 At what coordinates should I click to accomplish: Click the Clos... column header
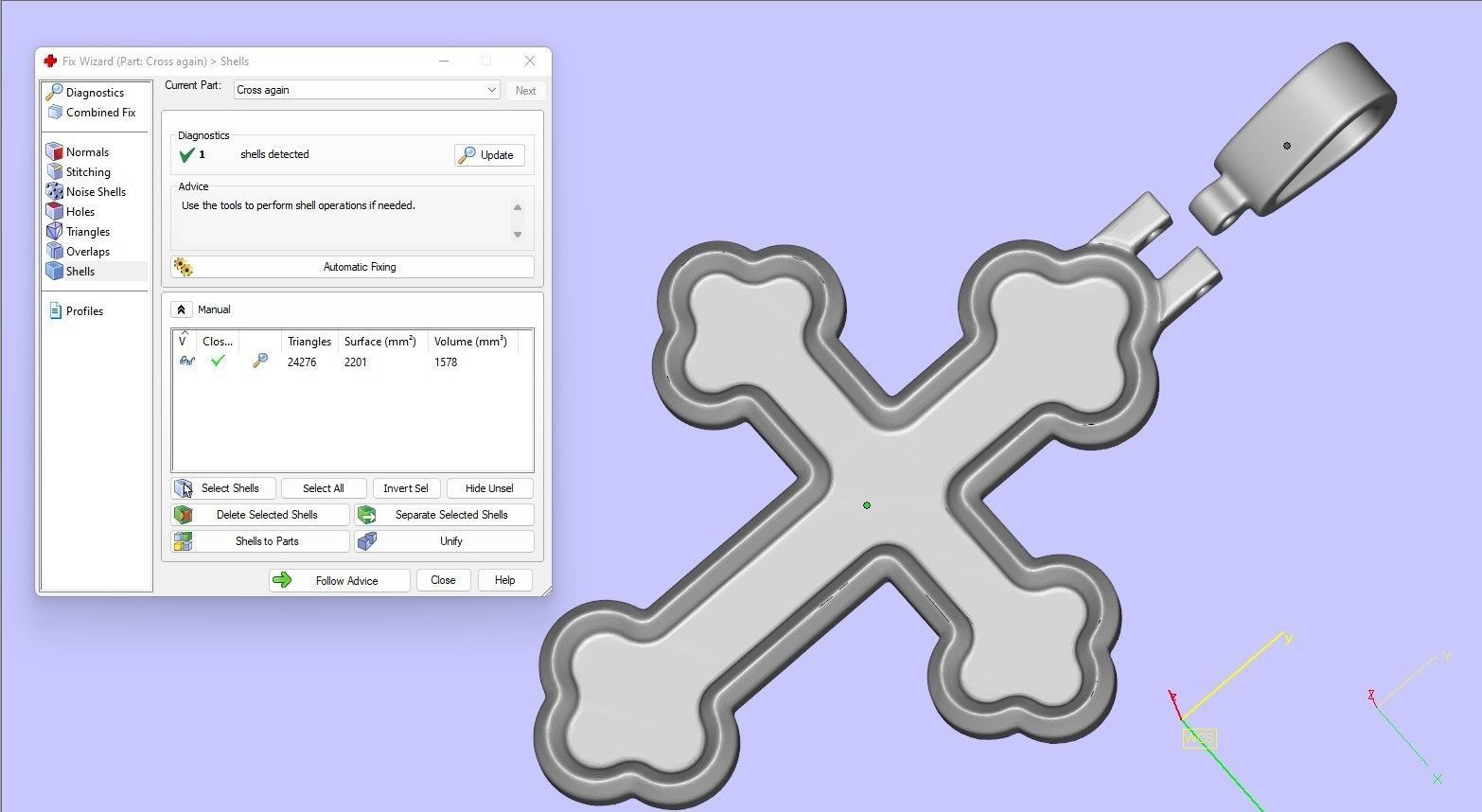tap(218, 342)
